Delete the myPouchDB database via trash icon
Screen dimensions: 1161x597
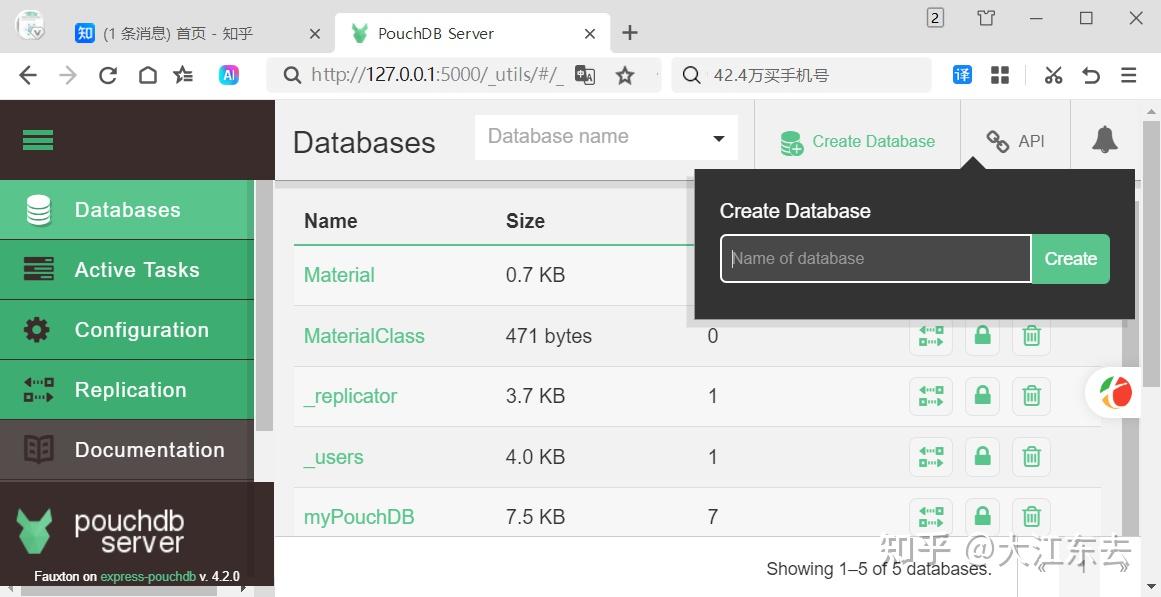tap(1031, 517)
